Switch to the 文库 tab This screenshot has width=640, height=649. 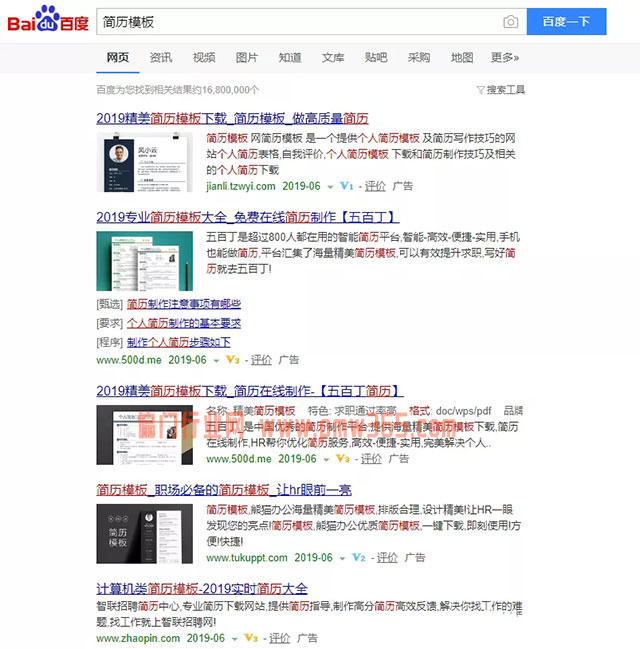(x=333, y=58)
